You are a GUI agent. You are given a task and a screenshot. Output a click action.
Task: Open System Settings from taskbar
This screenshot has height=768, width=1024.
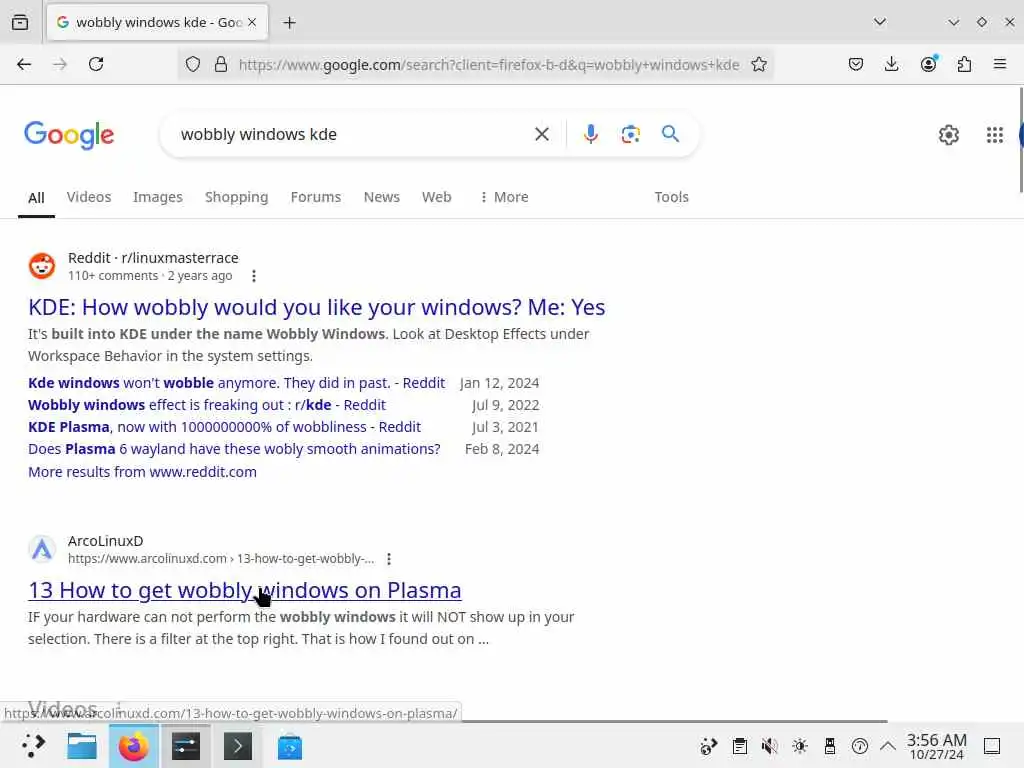186,746
